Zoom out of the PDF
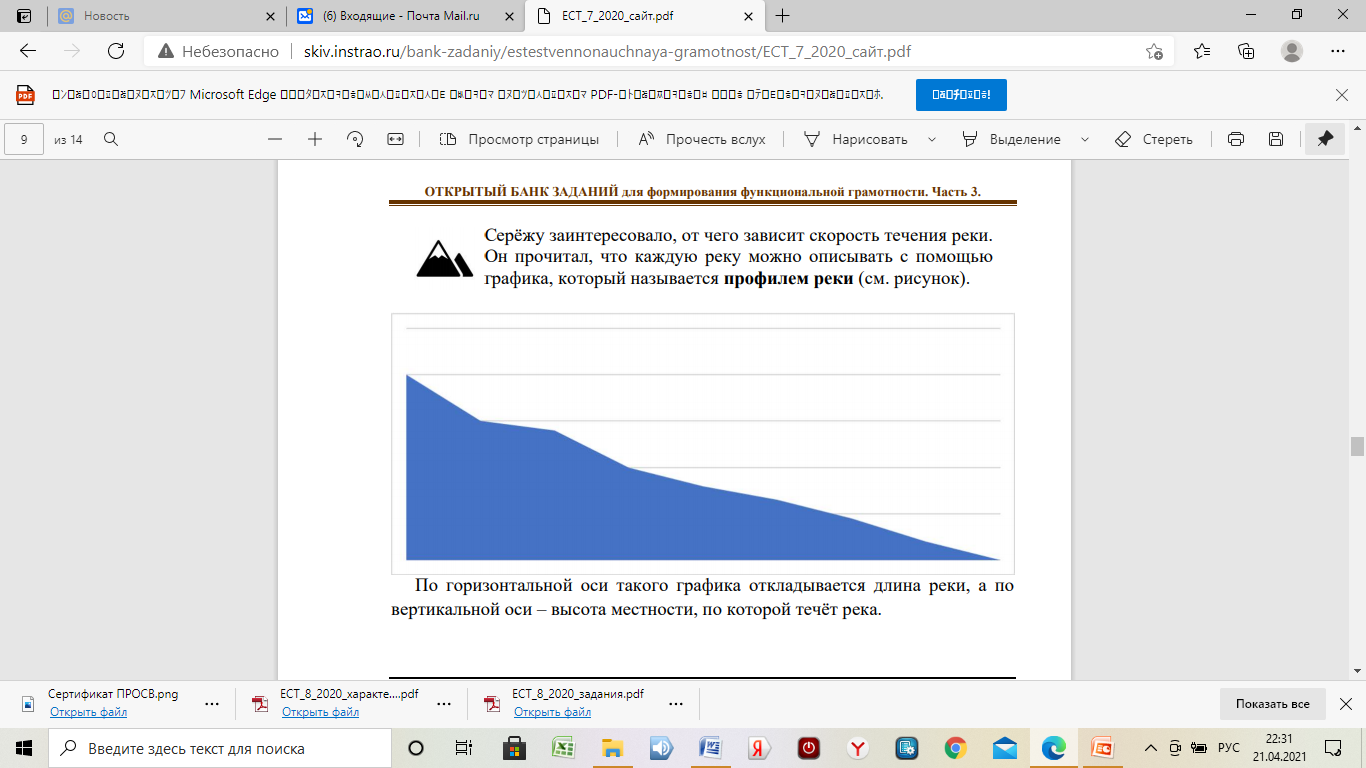Screen dimensions: 1366x768 275,139
